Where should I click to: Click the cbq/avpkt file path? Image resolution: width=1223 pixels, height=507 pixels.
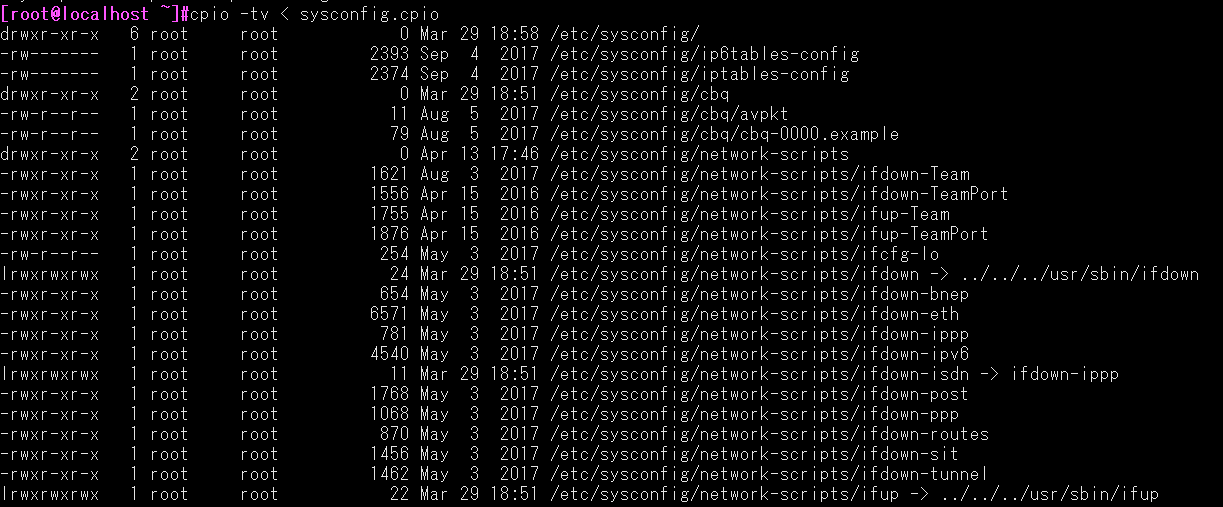tap(669, 114)
